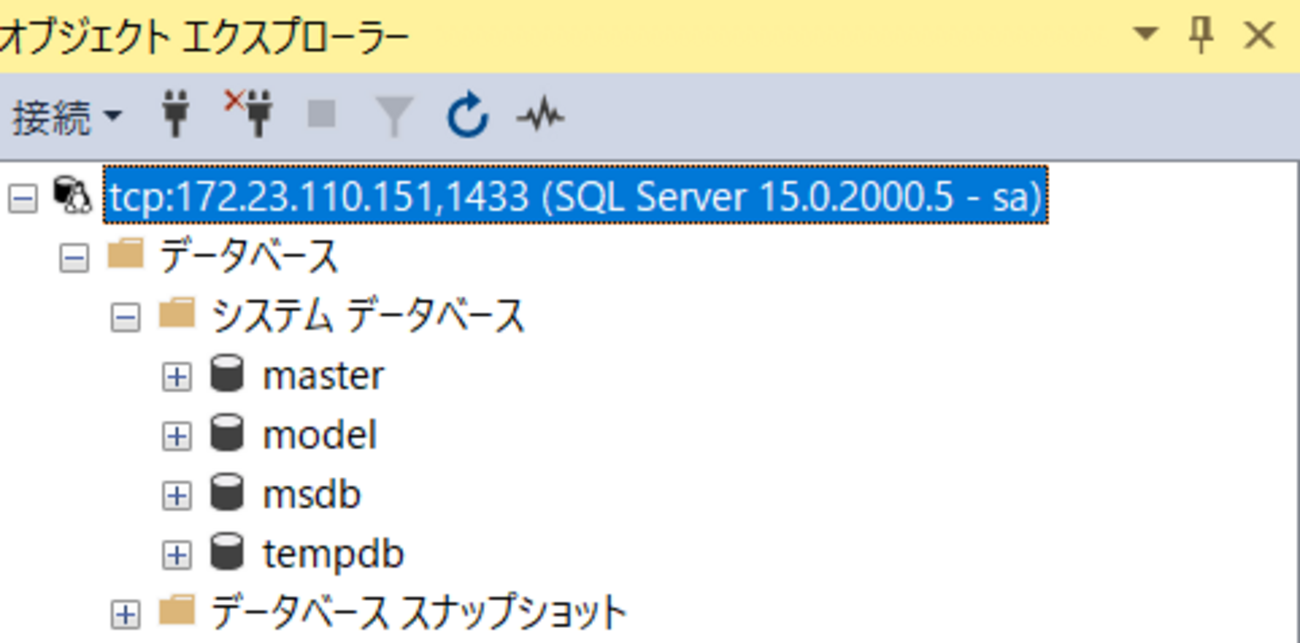Select the msdb database label
The image size is (1300, 643).
click(x=311, y=494)
